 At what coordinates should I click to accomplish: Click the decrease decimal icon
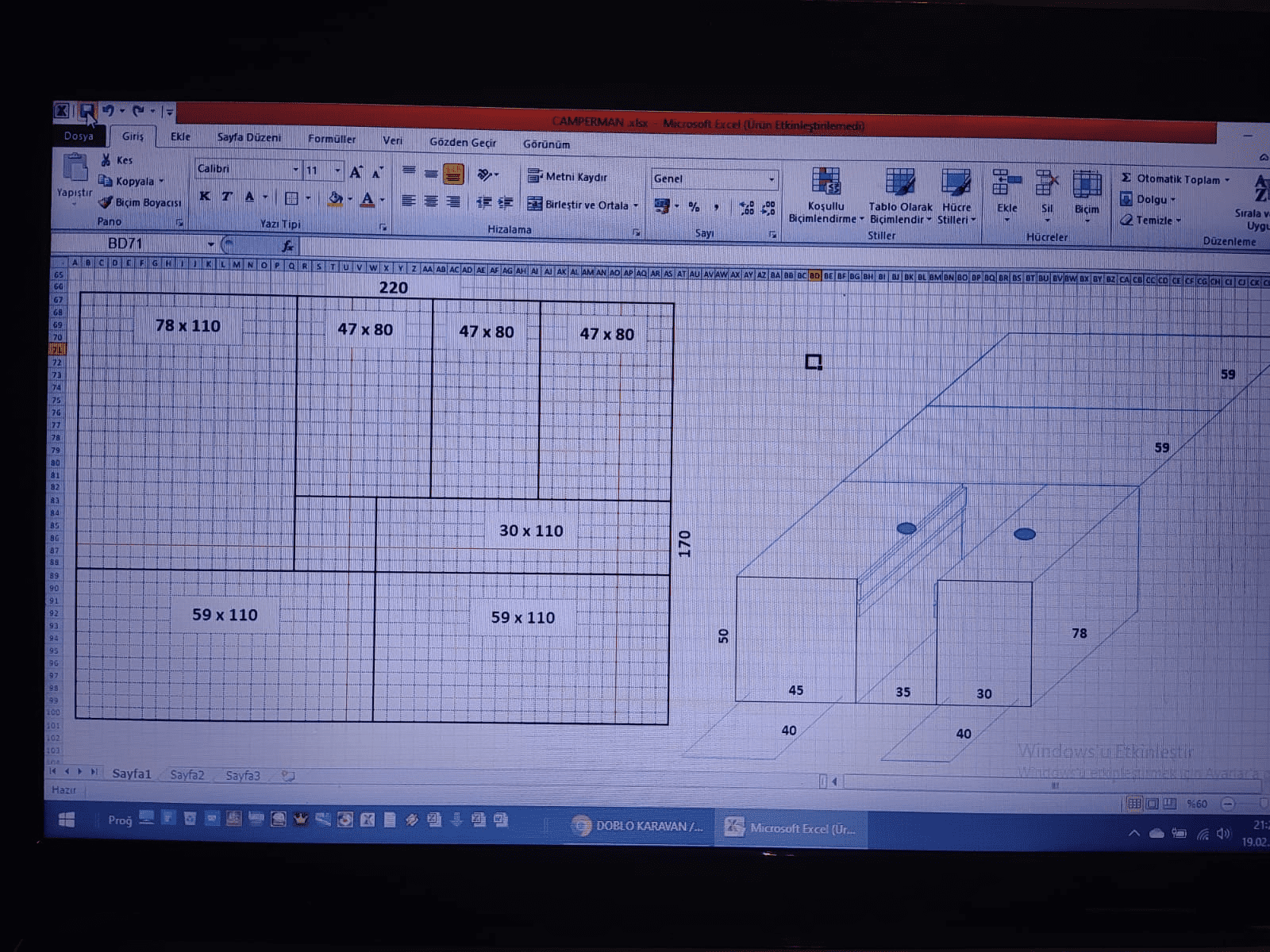tap(768, 209)
